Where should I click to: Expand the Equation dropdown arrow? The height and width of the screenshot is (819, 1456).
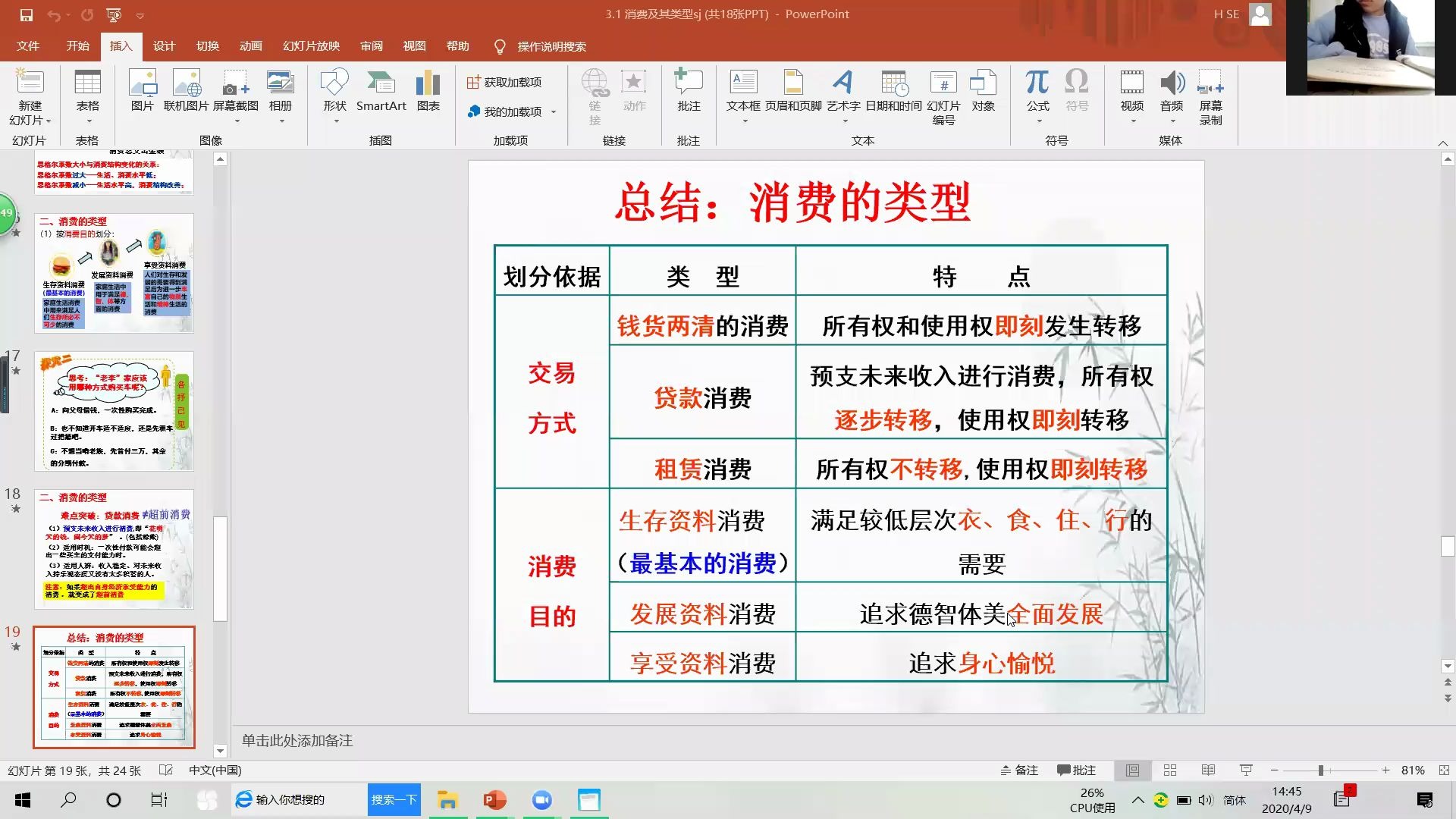[1038, 121]
